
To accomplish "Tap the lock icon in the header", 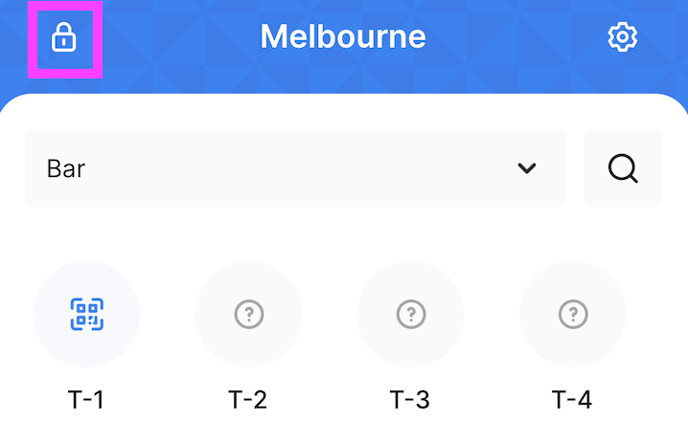I will click(63, 39).
